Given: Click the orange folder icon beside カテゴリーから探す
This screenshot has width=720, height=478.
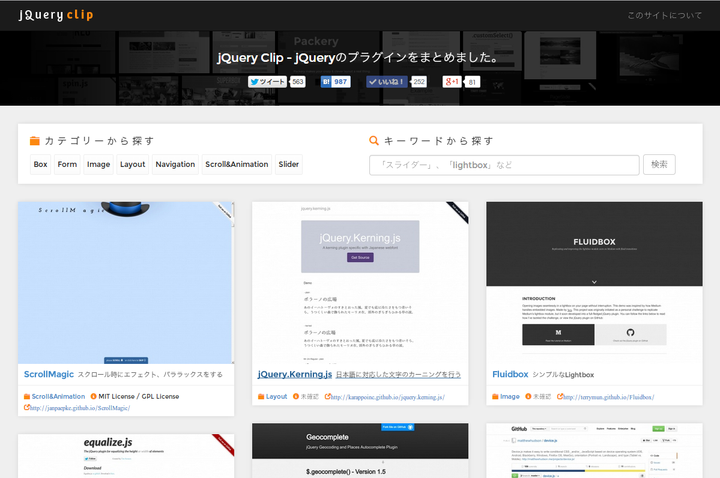Looking at the screenshot, I should [35, 141].
